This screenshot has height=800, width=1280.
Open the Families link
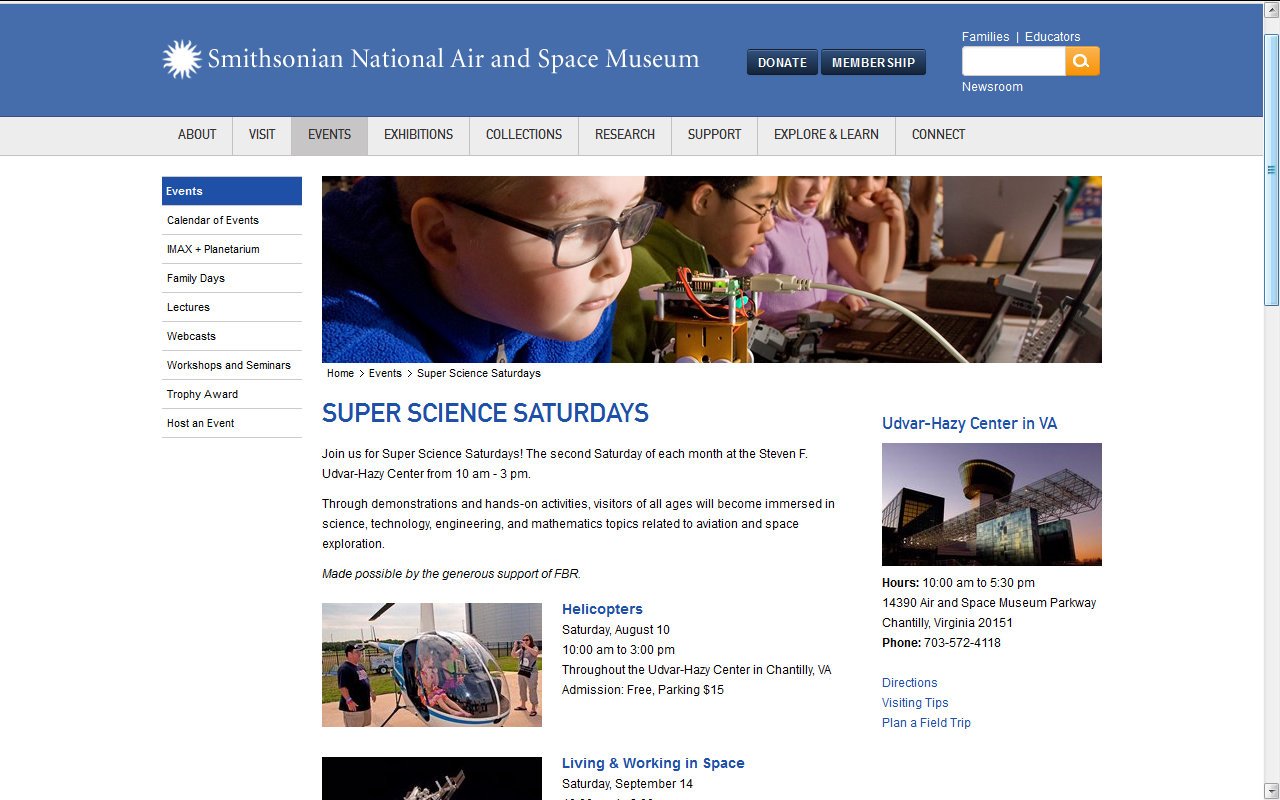pyautogui.click(x=985, y=37)
